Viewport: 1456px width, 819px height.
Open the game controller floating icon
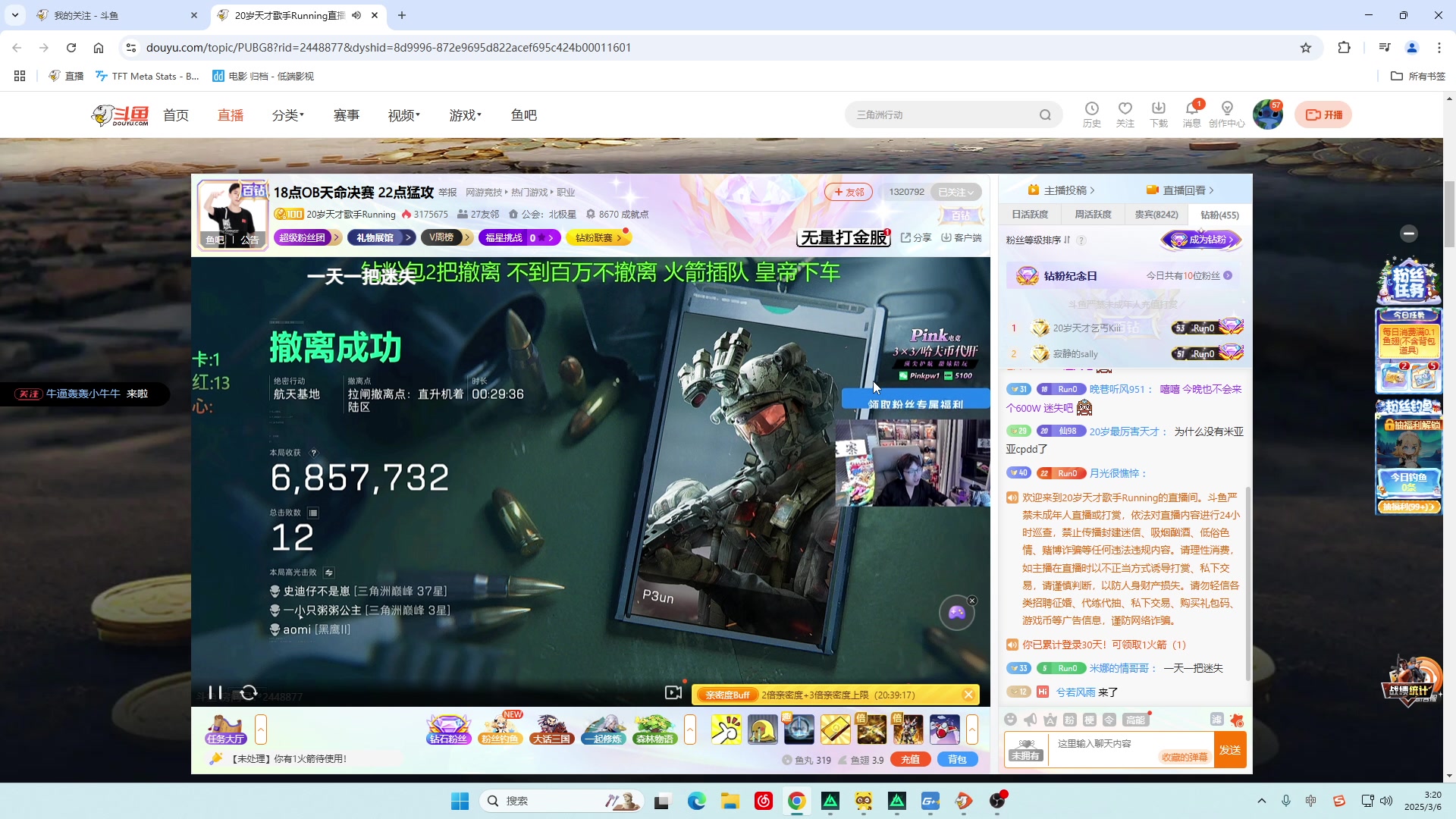[956, 613]
